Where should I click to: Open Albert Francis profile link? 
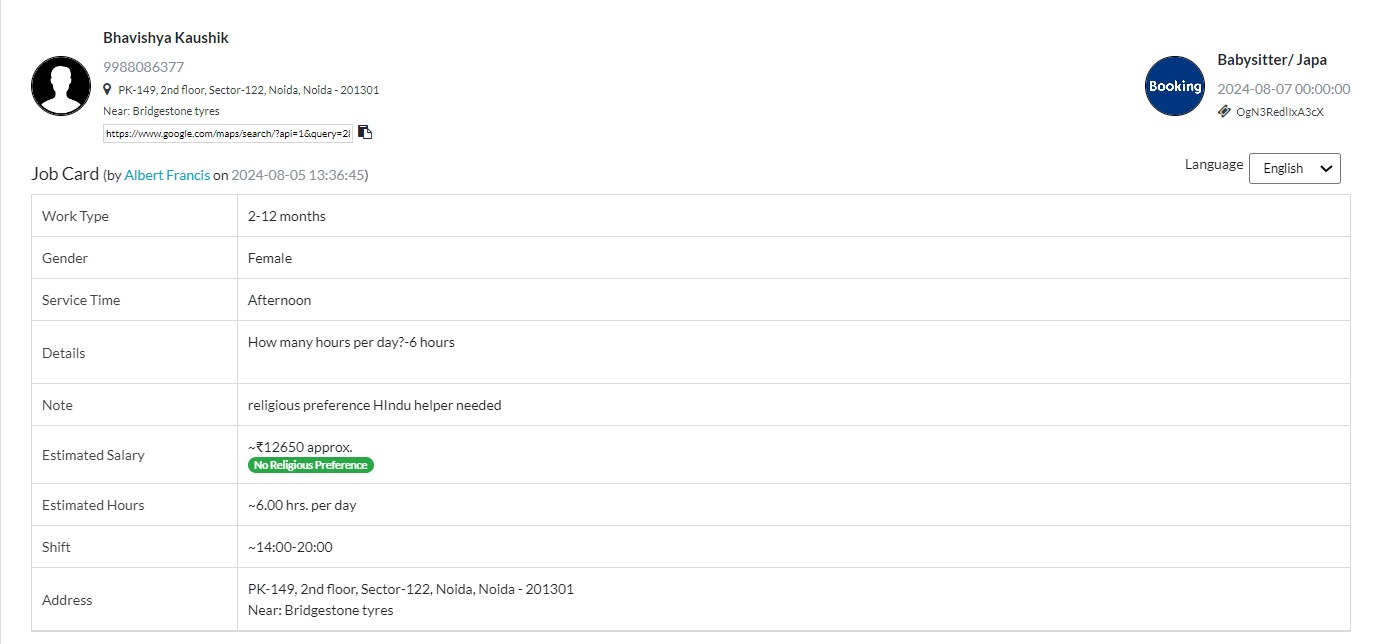pyautogui.click(x=167, y=175)
